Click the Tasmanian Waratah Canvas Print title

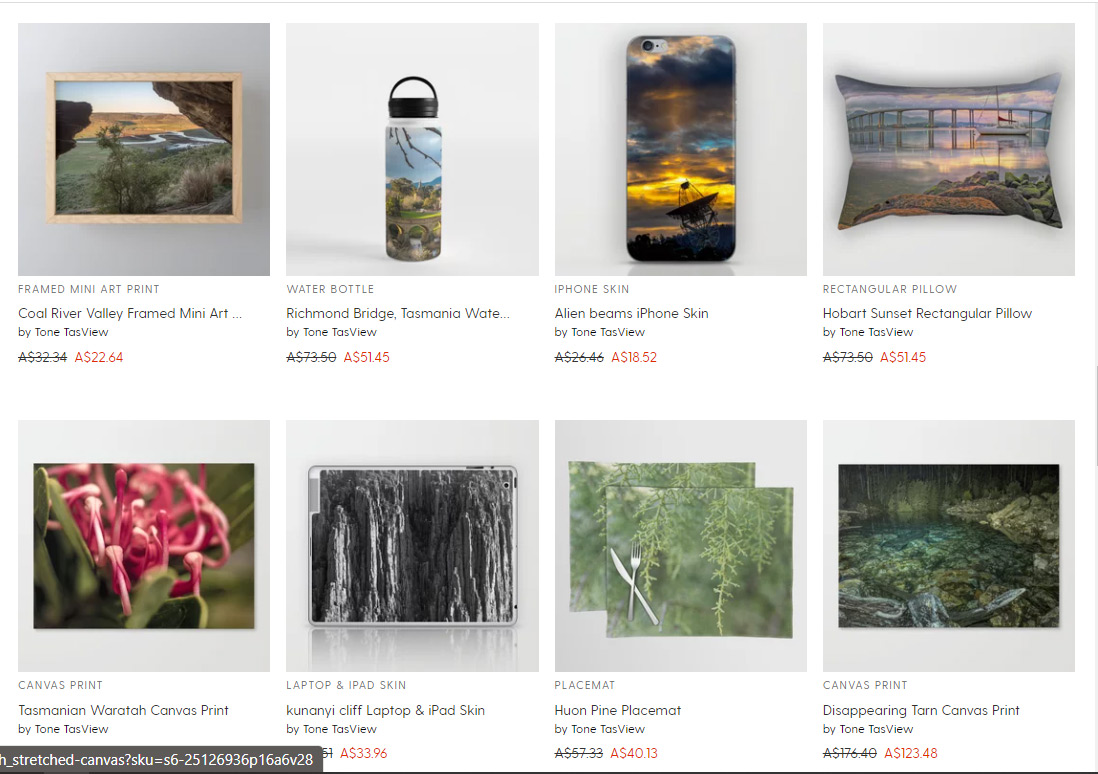[123, 710]
